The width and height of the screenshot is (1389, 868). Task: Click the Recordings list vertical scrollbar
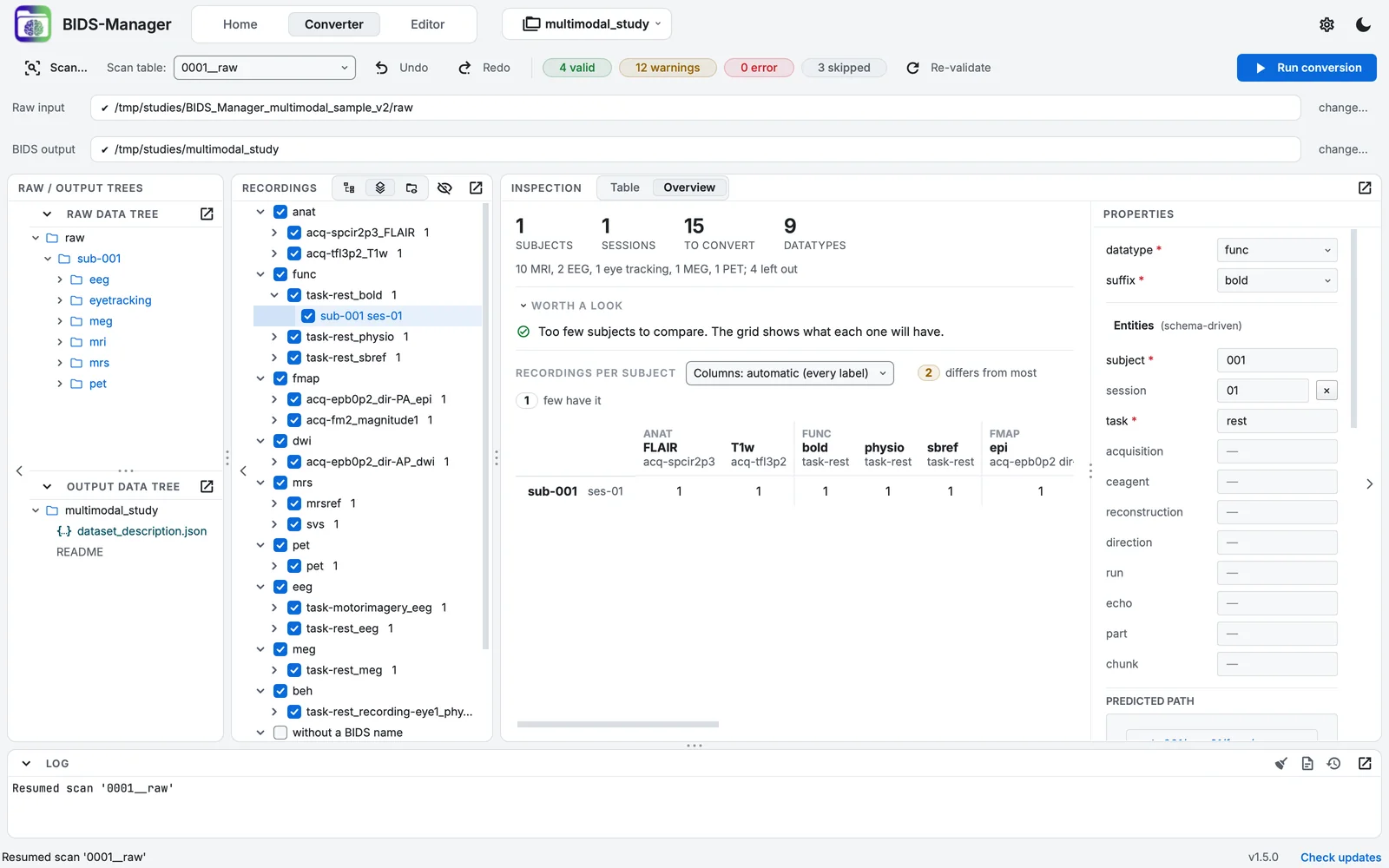click(485, 425)
